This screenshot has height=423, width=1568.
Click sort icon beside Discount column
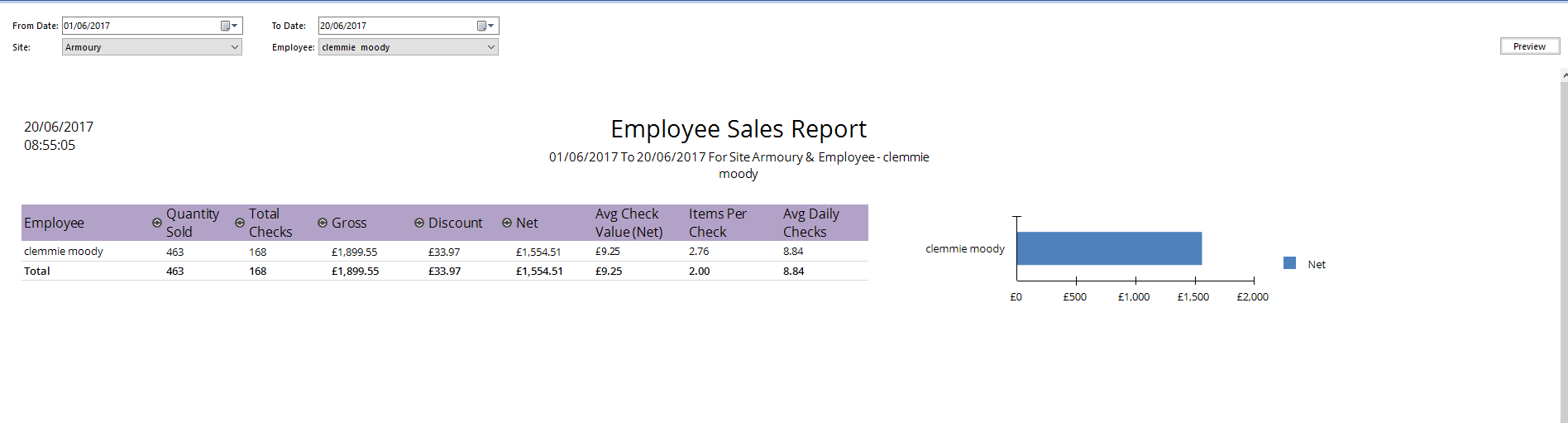tap(419, 223)
